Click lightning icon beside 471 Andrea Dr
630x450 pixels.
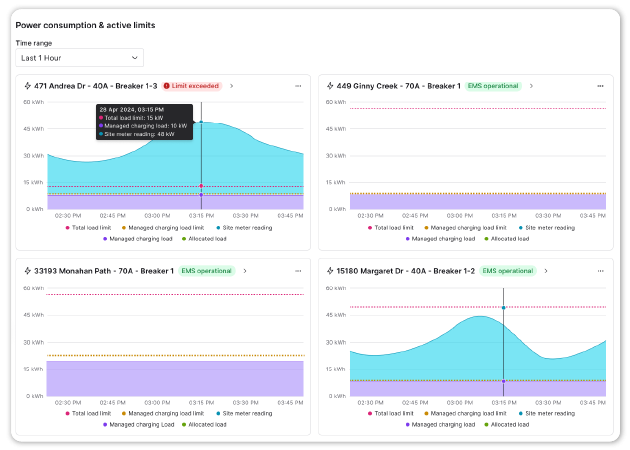pos(27,86)
